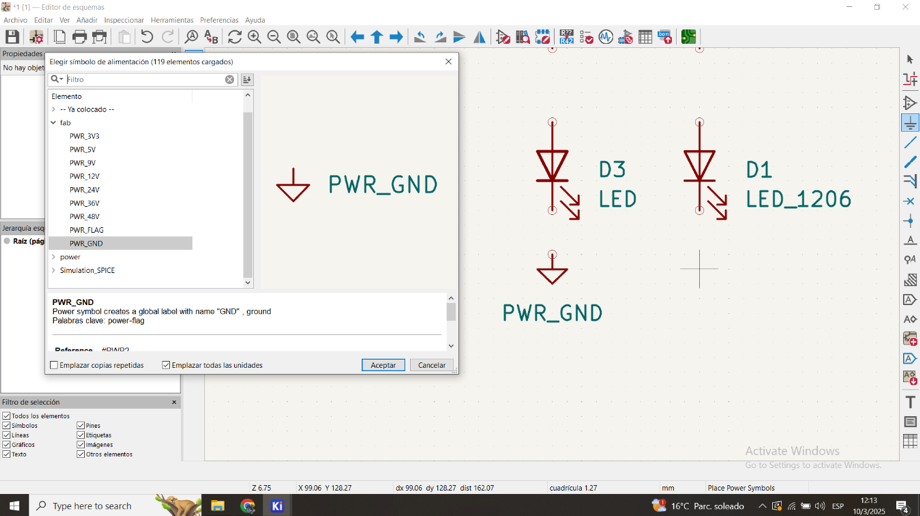Toggle Emplazar copias repetidas checkbox
The height and width of the screenshot is (516, 920).
coord(54,365)
